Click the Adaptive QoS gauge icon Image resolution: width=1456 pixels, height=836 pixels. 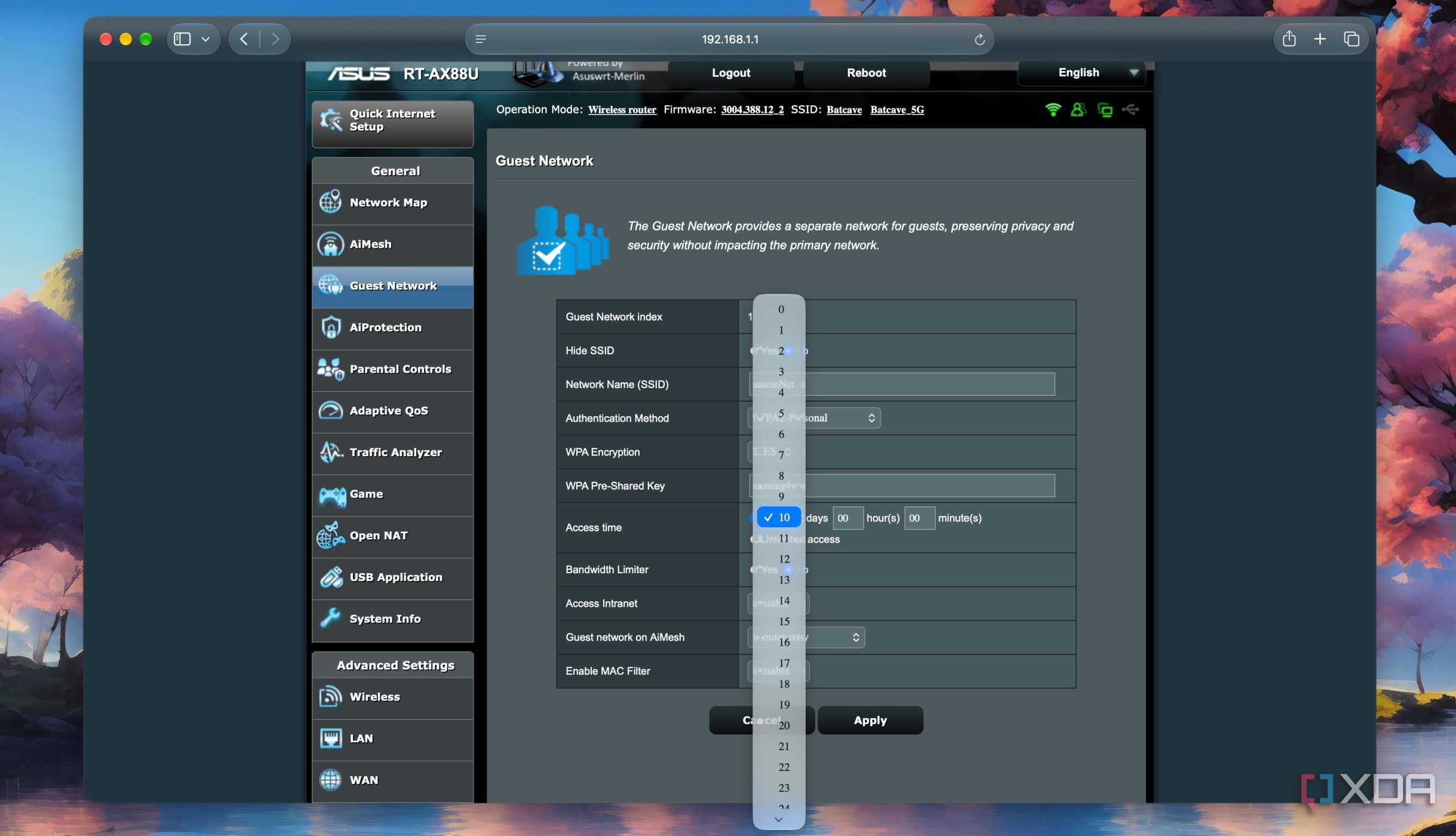[330, 411]
